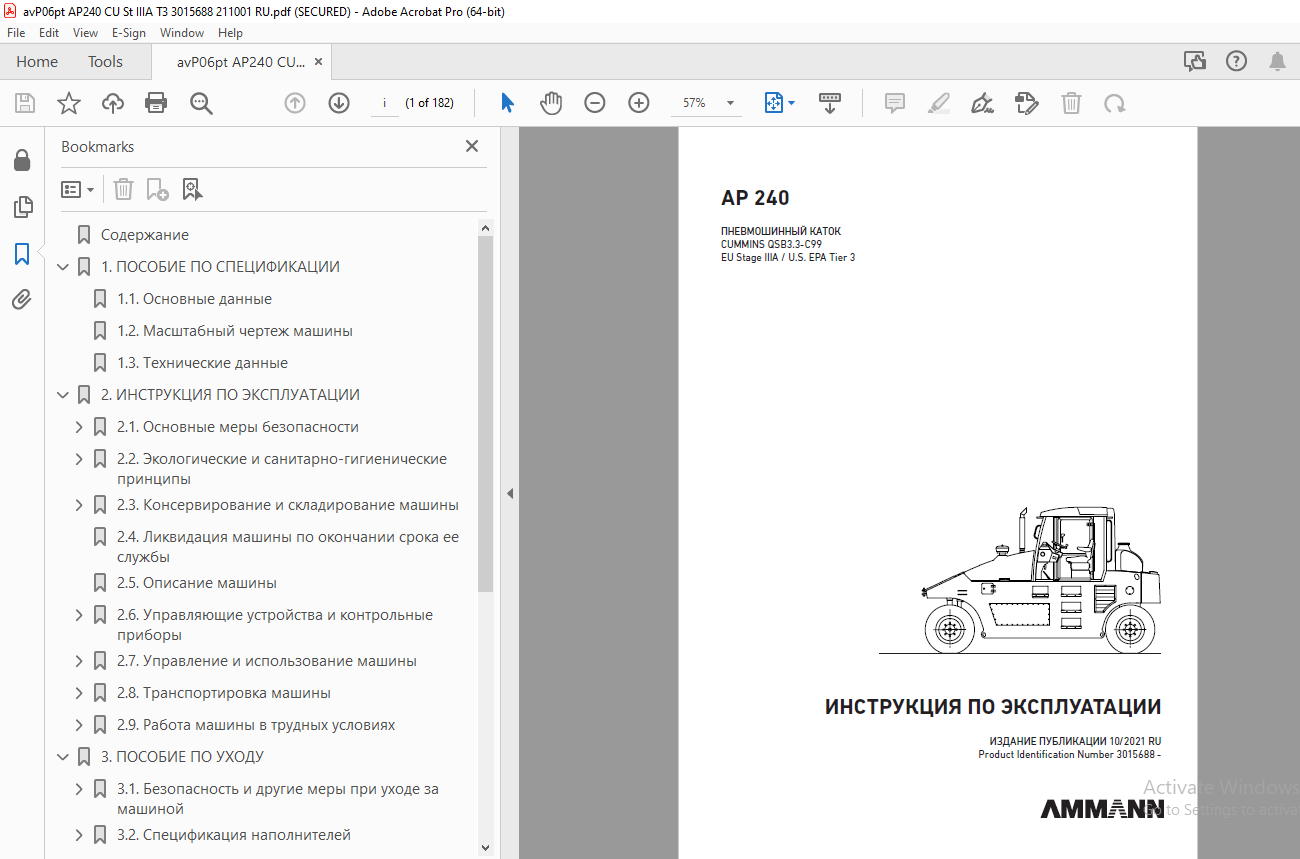
Task: Open the Help menu
Action: 231,33
